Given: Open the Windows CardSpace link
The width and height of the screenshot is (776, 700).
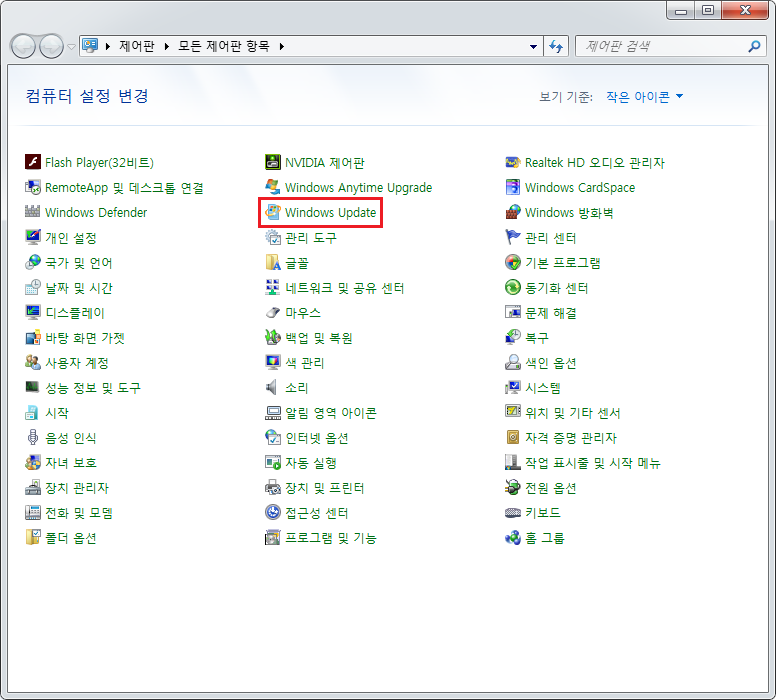Looking at the screenshot, I should tap(580, 188).
